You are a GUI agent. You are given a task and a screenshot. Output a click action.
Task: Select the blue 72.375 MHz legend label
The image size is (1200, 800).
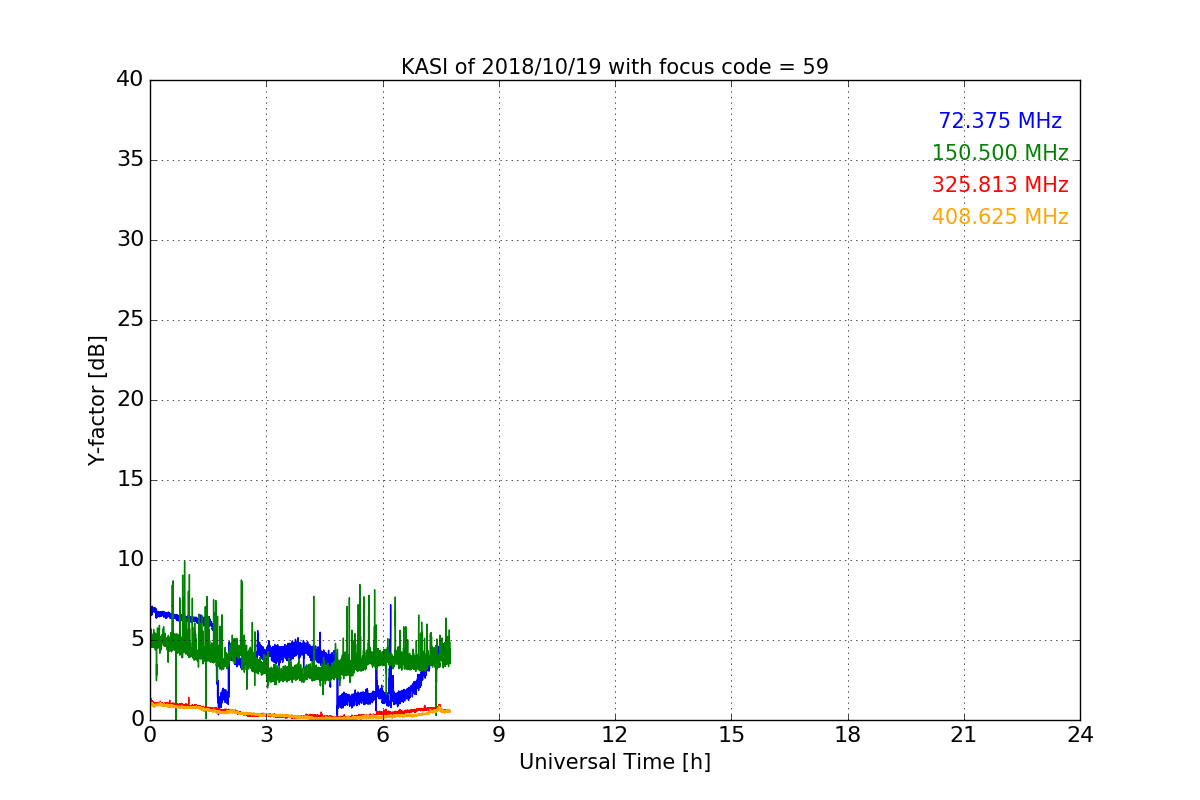point(1000,121)
